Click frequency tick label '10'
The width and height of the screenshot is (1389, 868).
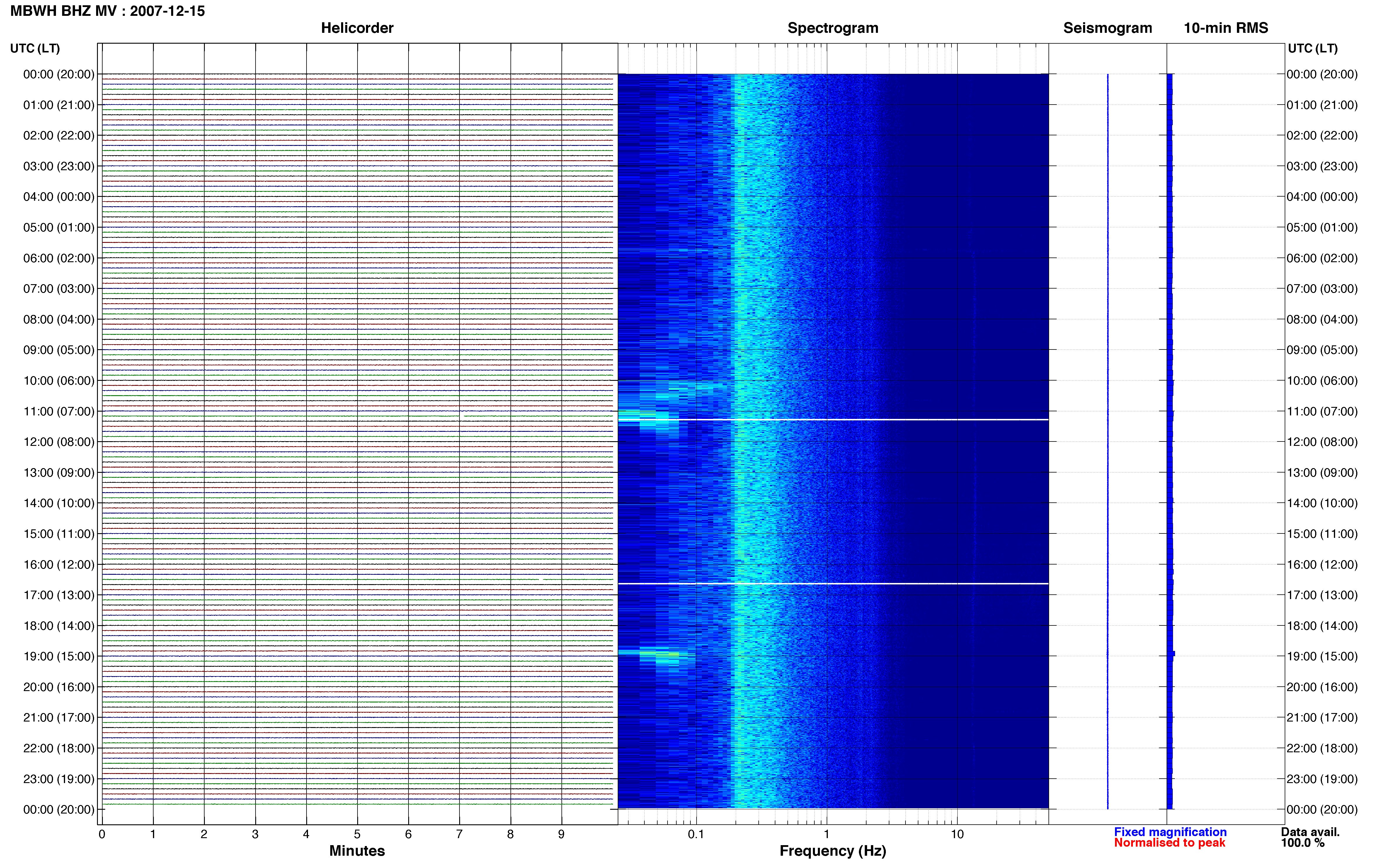click(x=957, y=834)
